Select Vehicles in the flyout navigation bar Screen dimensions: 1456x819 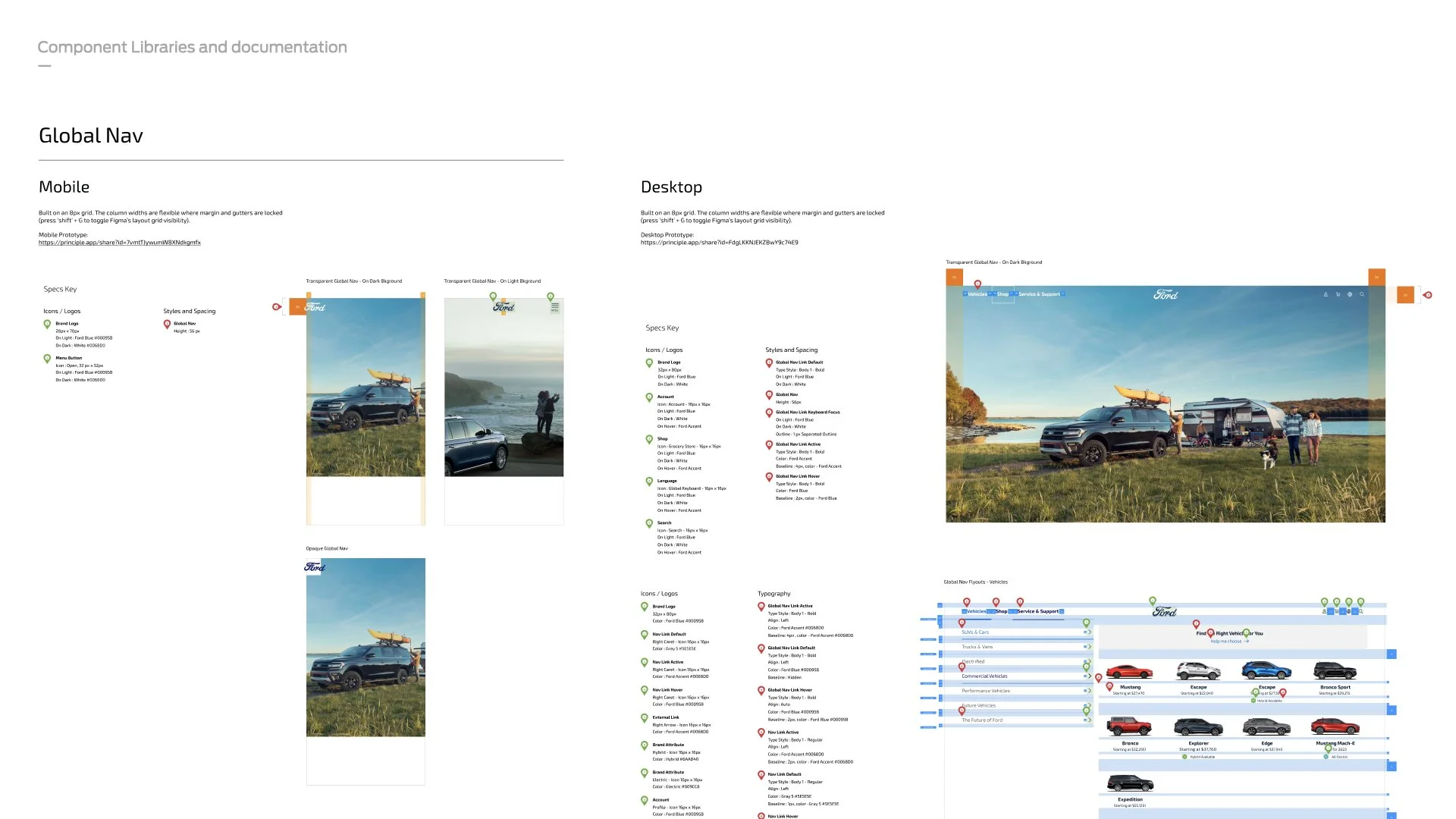tap(976, 611)
